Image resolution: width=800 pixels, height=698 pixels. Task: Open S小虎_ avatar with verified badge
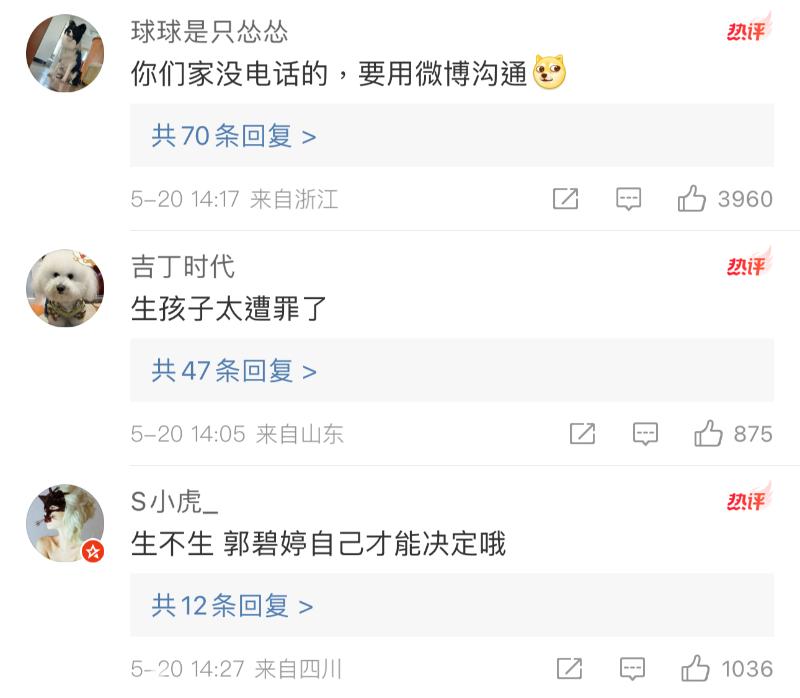(x=65, y=522)
